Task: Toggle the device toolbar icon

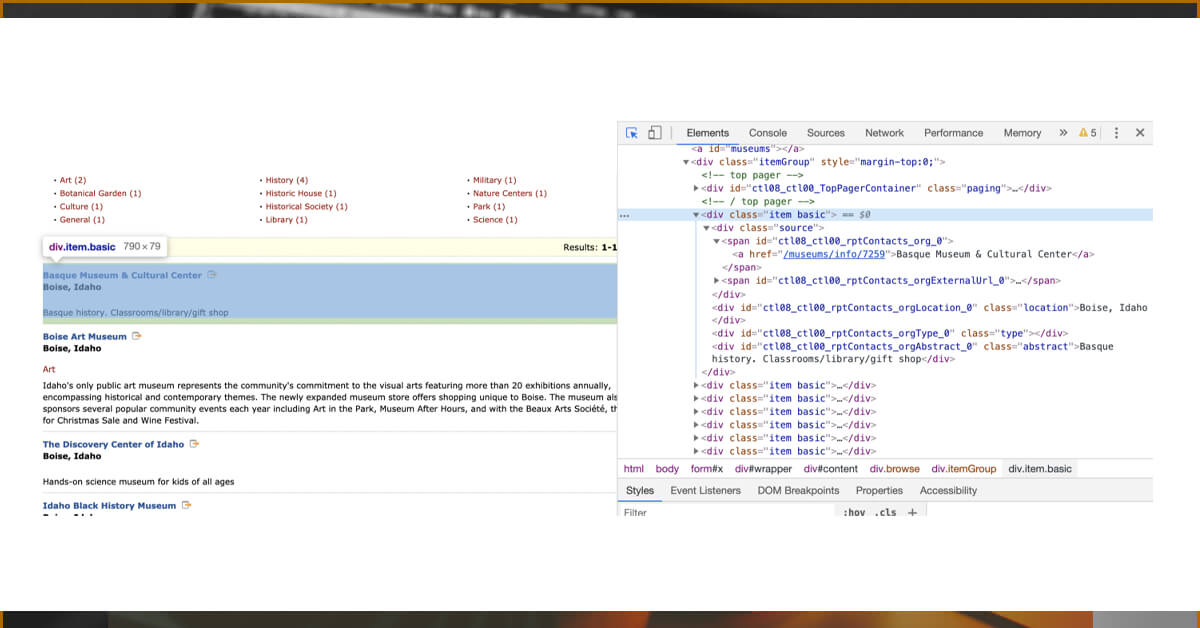Action: (655, 133)
